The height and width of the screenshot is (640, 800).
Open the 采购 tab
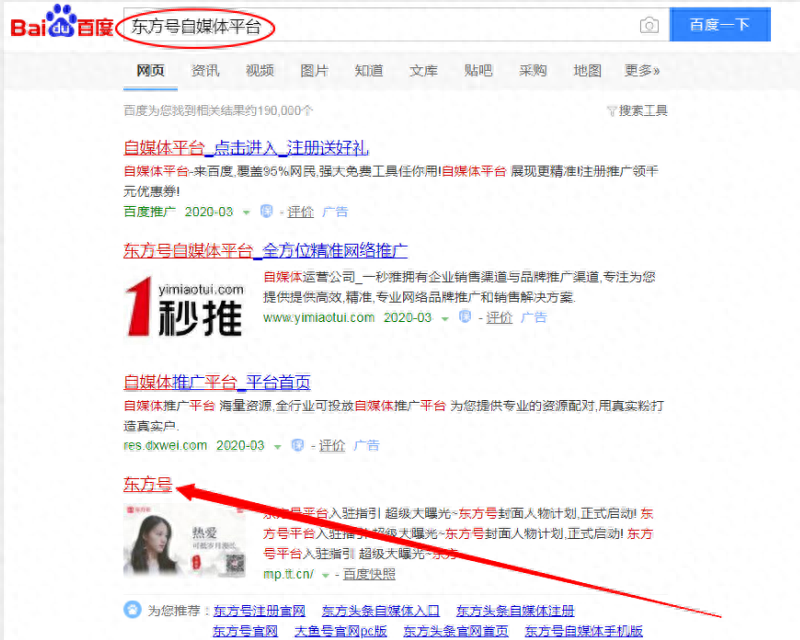point(533,70)
